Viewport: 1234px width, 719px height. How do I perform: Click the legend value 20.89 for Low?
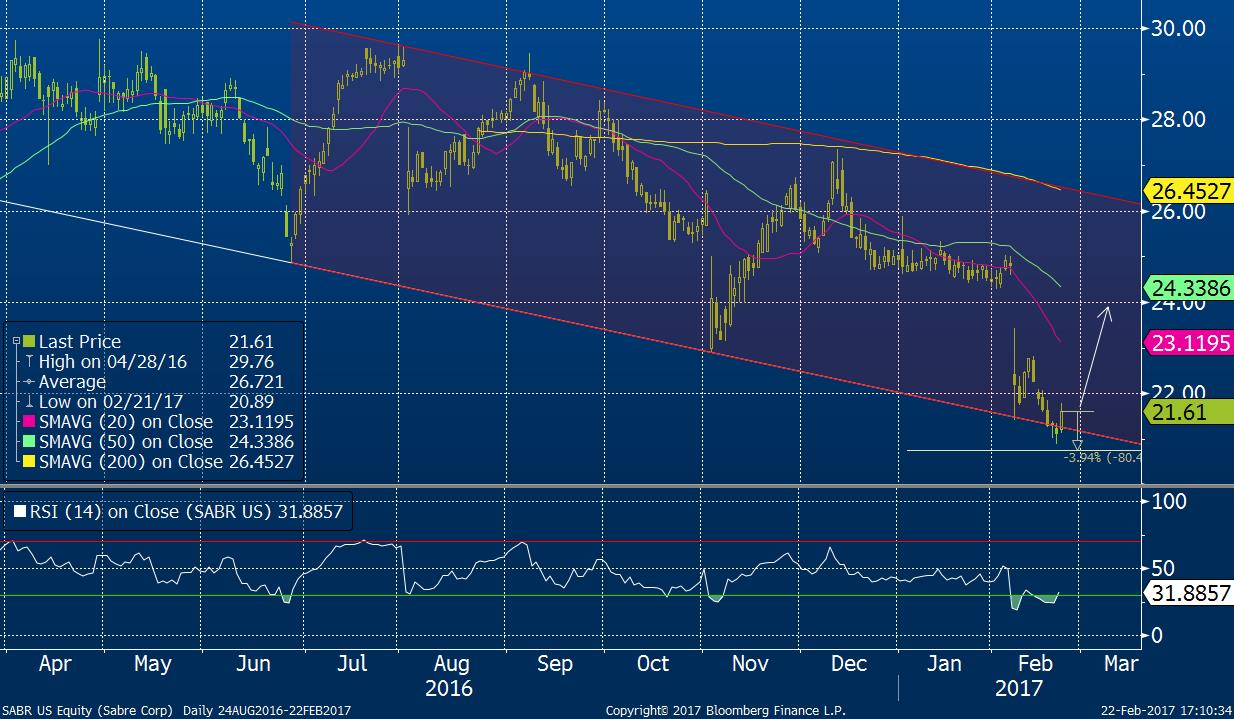250,402
